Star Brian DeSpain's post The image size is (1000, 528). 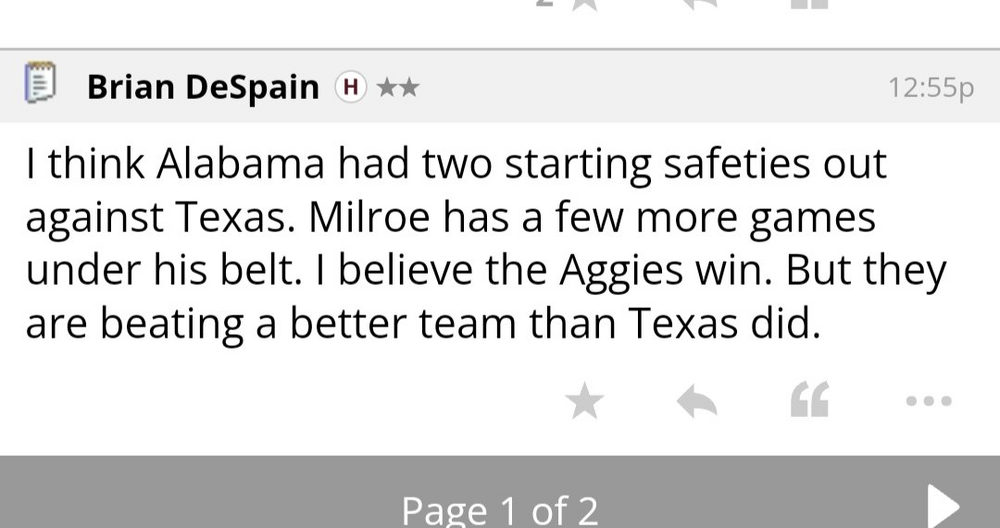pyautogui.click(x=585, y=402)
